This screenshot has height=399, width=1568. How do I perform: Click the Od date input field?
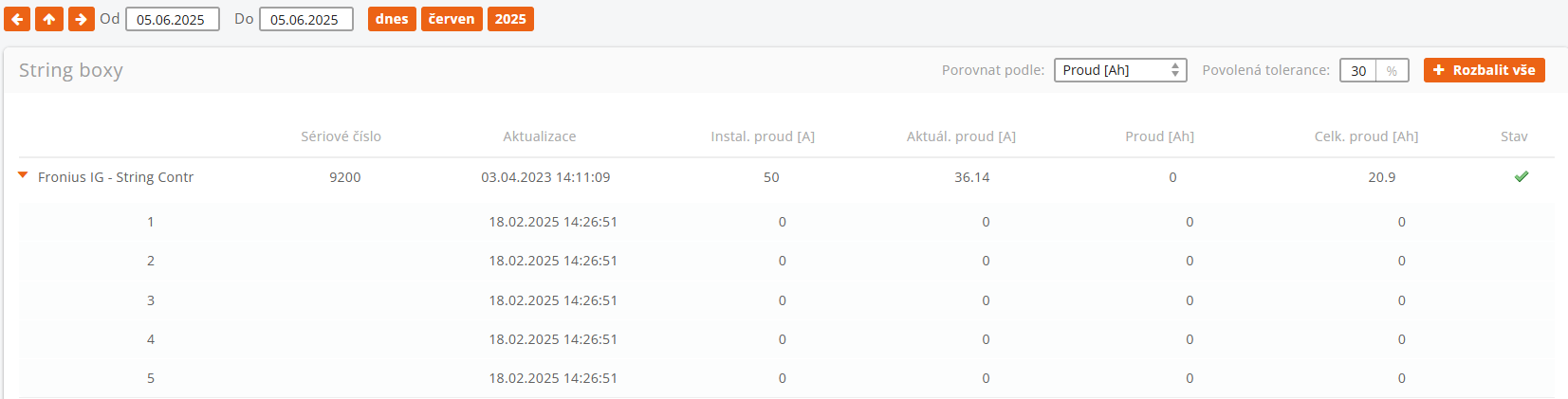(x=172, y=19)
